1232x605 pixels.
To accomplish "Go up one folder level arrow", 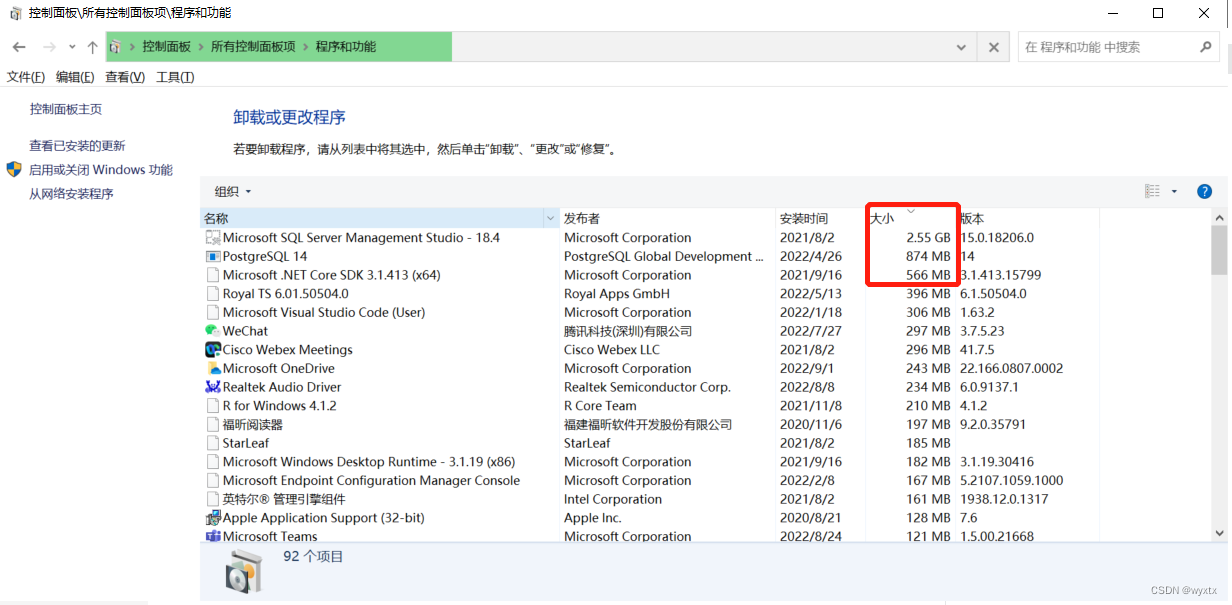I will tap(92, 47).
